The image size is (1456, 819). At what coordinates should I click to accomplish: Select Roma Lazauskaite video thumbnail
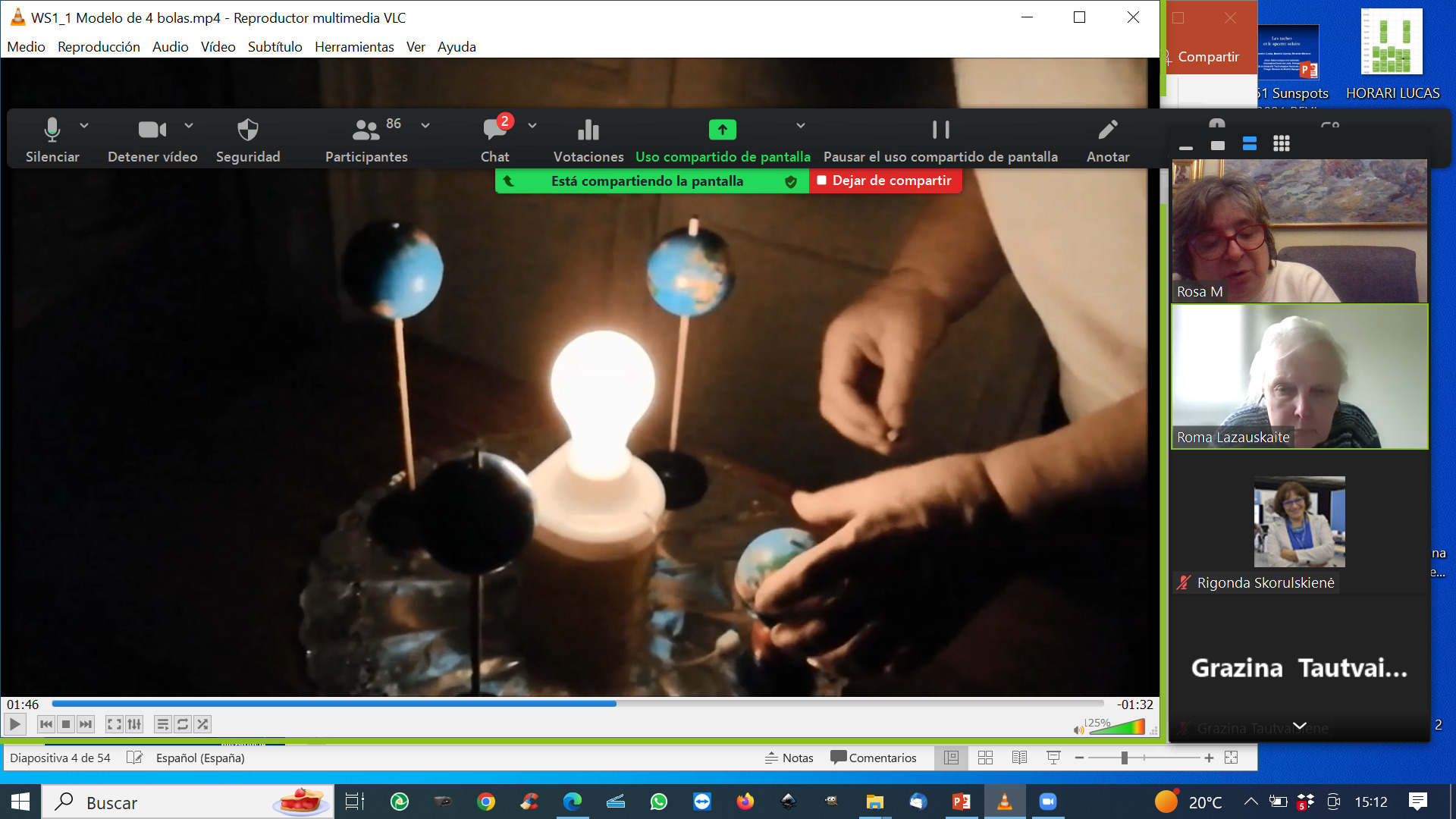(x=1300, y=377)
